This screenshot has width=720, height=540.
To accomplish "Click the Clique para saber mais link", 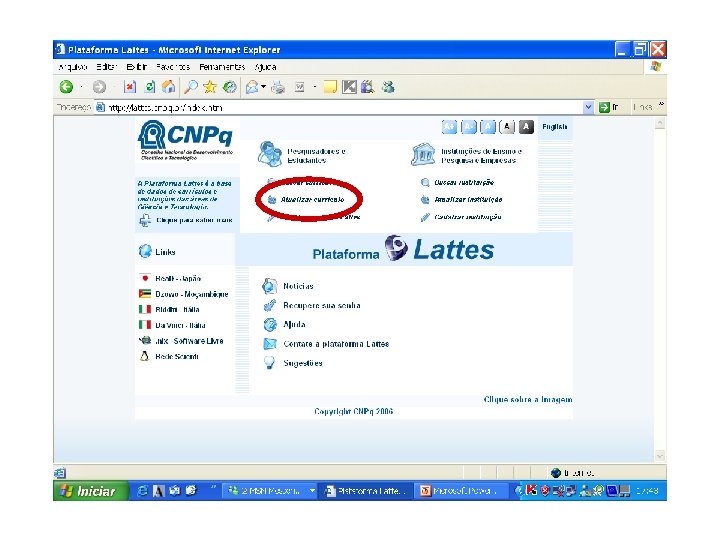I will click(x=194, y=220).
